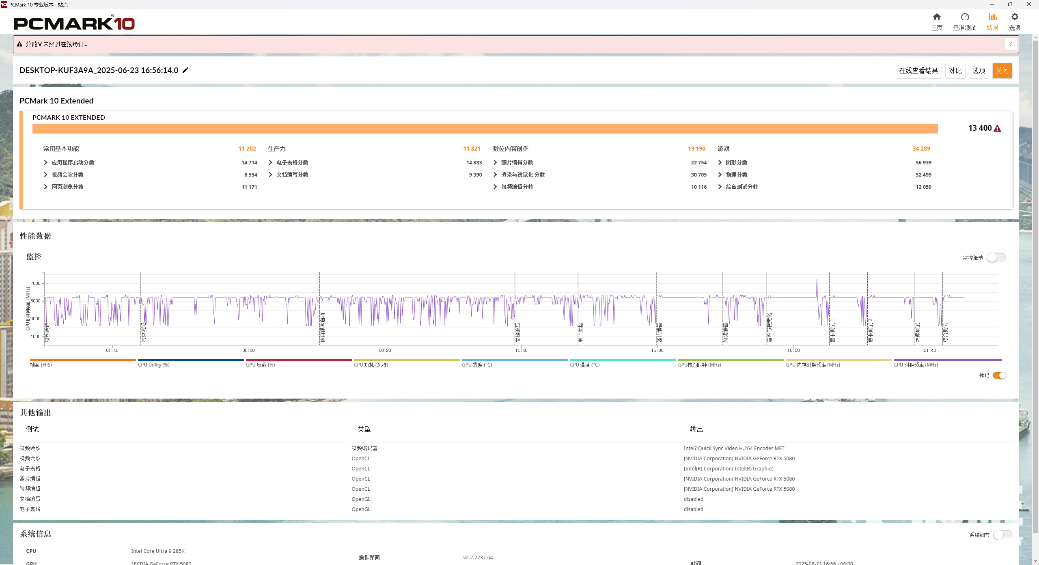1039x565 pixels.
Task: Turn off the orange 标记 markers toggle
Action: [999, 376]
